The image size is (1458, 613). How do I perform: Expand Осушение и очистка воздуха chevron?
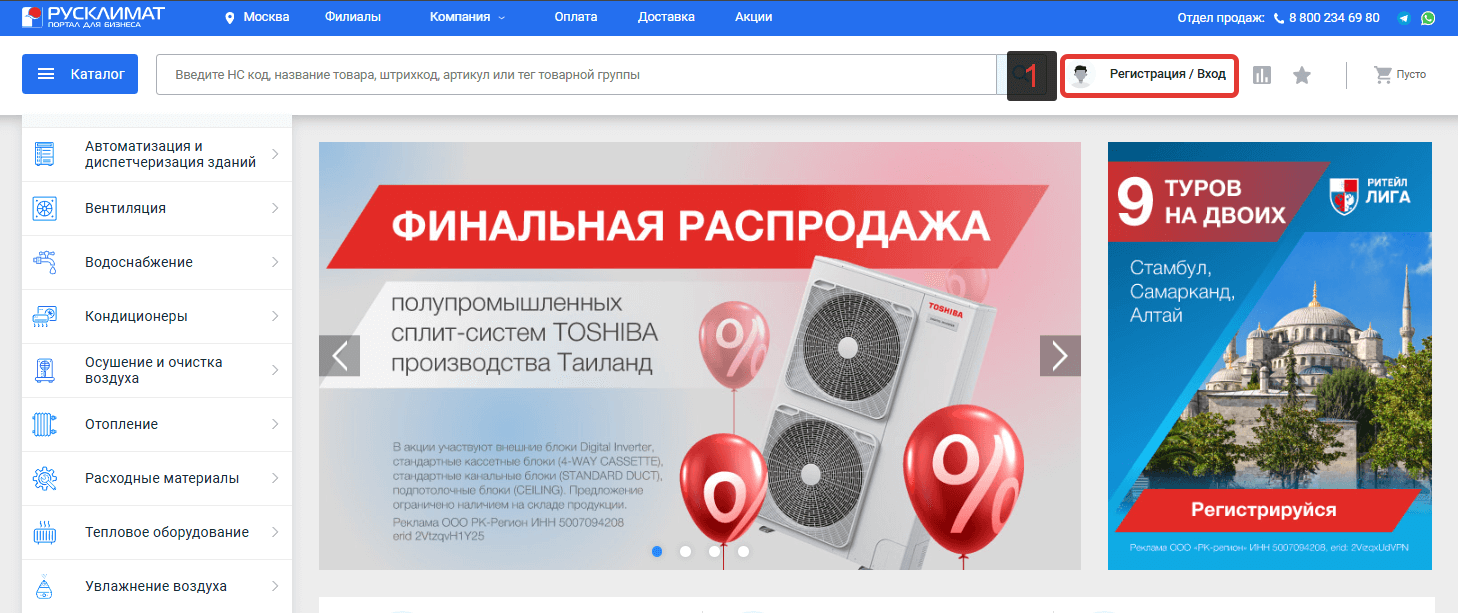[x=274, y=370]
